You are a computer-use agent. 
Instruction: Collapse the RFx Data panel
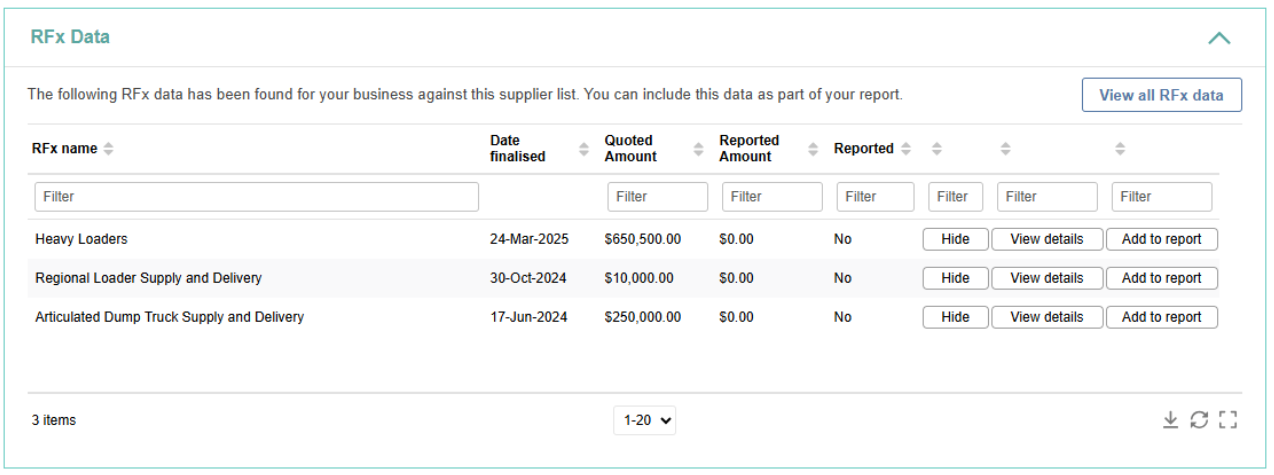pyautogui.click(x=1218, y=38)
